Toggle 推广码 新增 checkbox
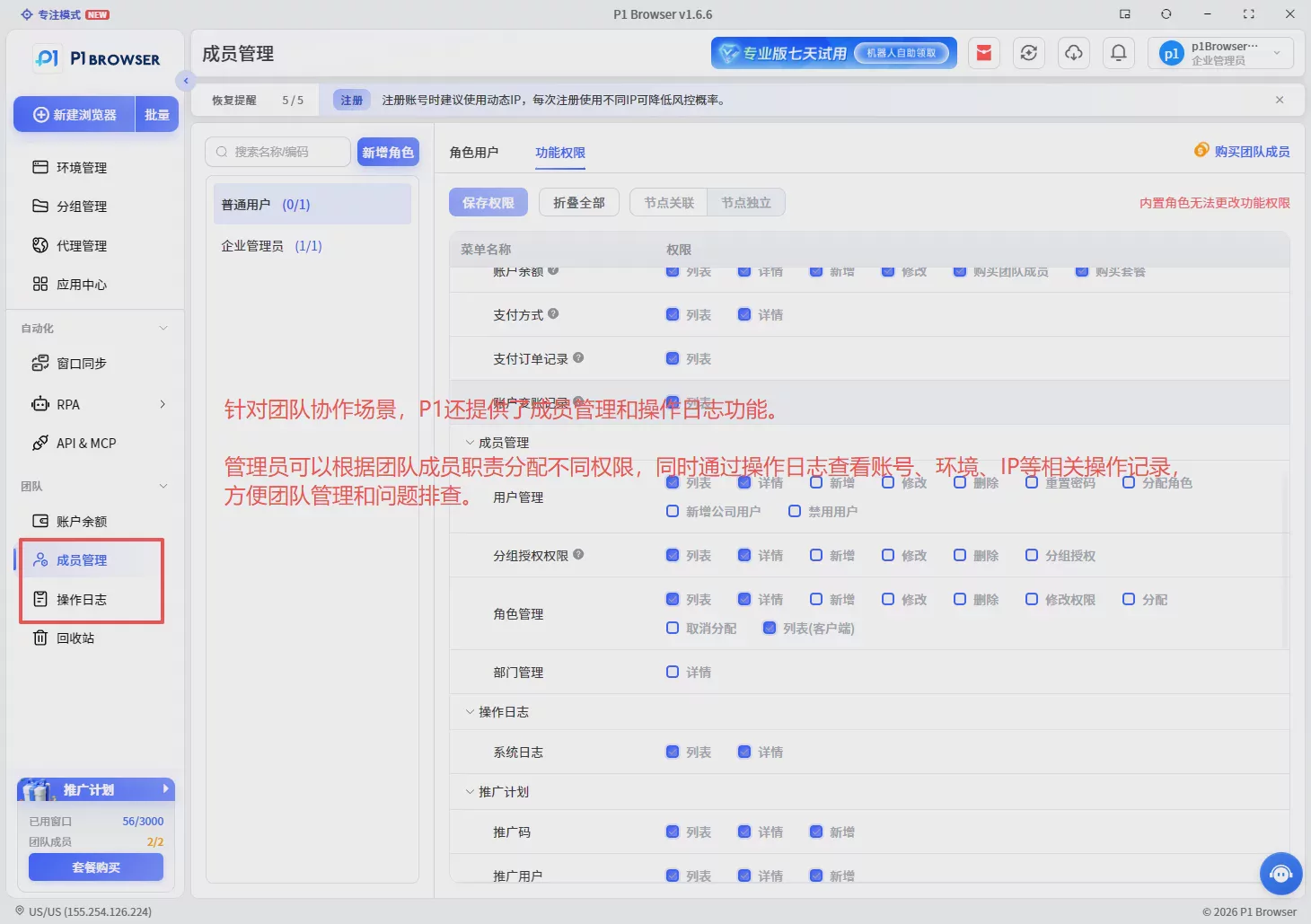This screenshot has height=924, width=1311. click(x=816, y=832)
